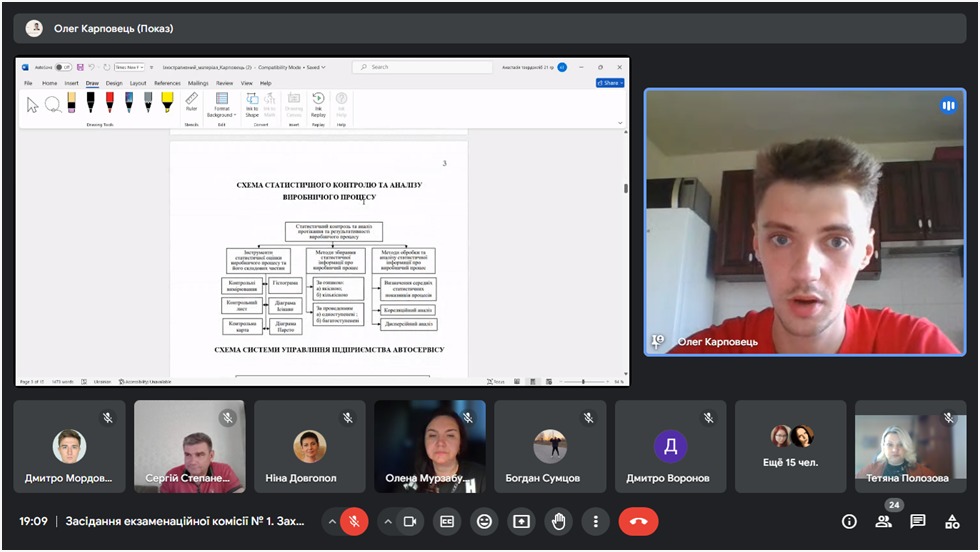Viewport: 980px width, 552px height.
Task: Toggle the camera on or off
Action: pos(409,521)
